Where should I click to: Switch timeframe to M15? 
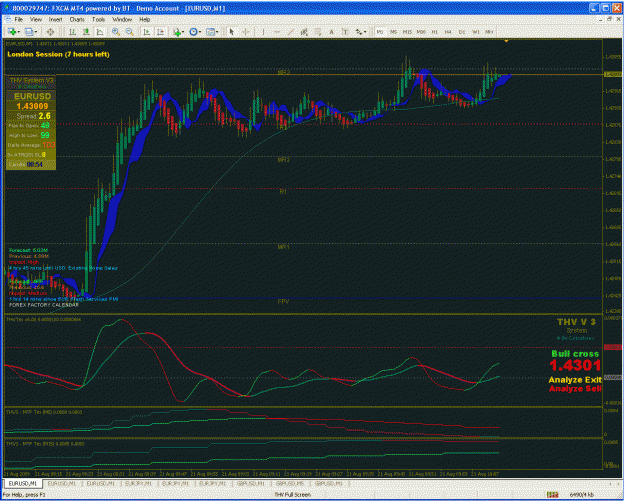[x=407, y=32]
